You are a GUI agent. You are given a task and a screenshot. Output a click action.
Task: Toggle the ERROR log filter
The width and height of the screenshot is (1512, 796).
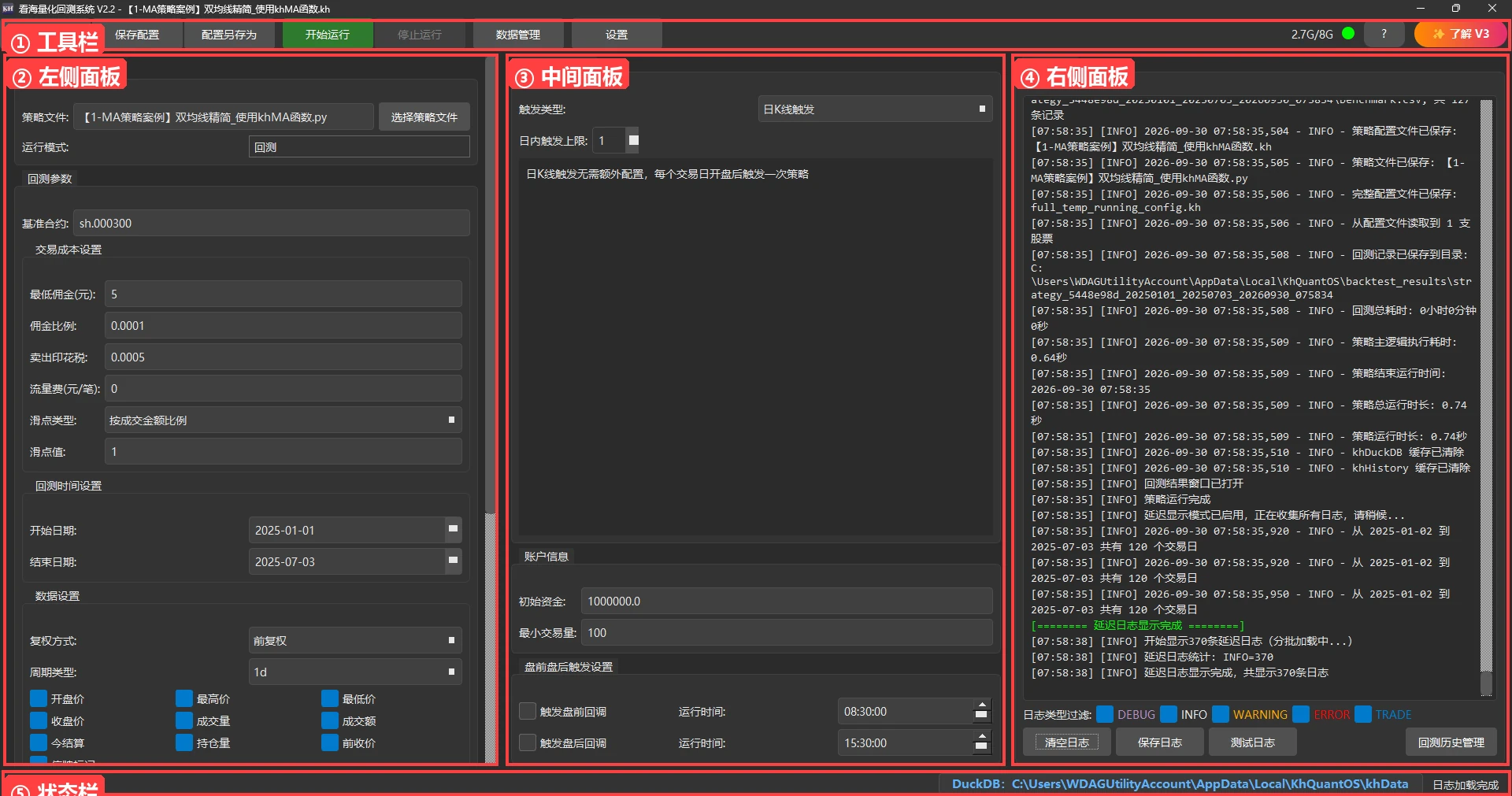tap(1301, 714)
